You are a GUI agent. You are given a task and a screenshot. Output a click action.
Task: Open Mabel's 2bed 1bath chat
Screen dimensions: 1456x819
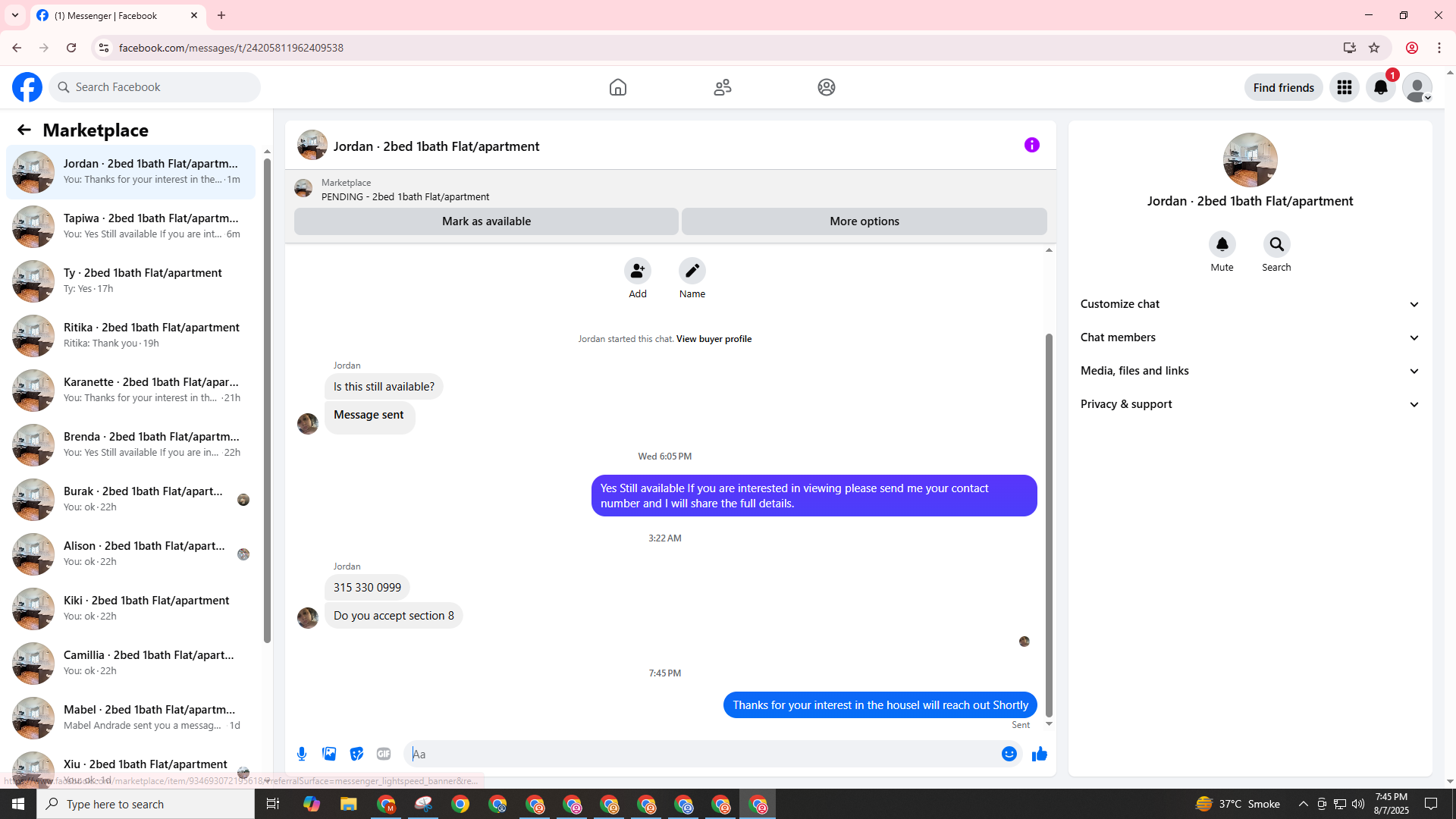click(130, 718)
